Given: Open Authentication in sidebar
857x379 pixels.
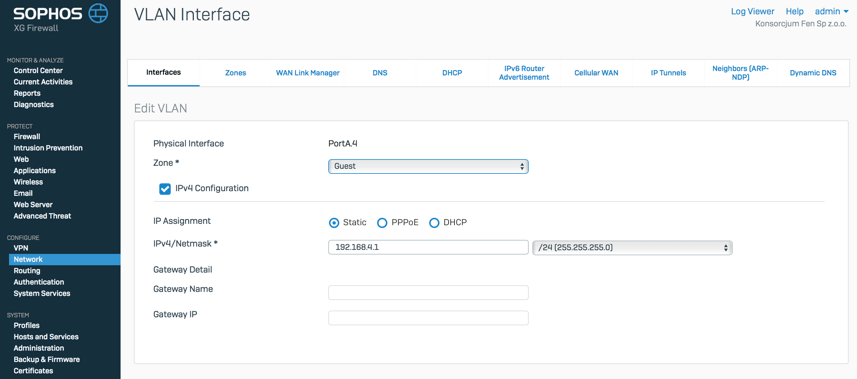Looking at the screenshot, I should point(39,282).
